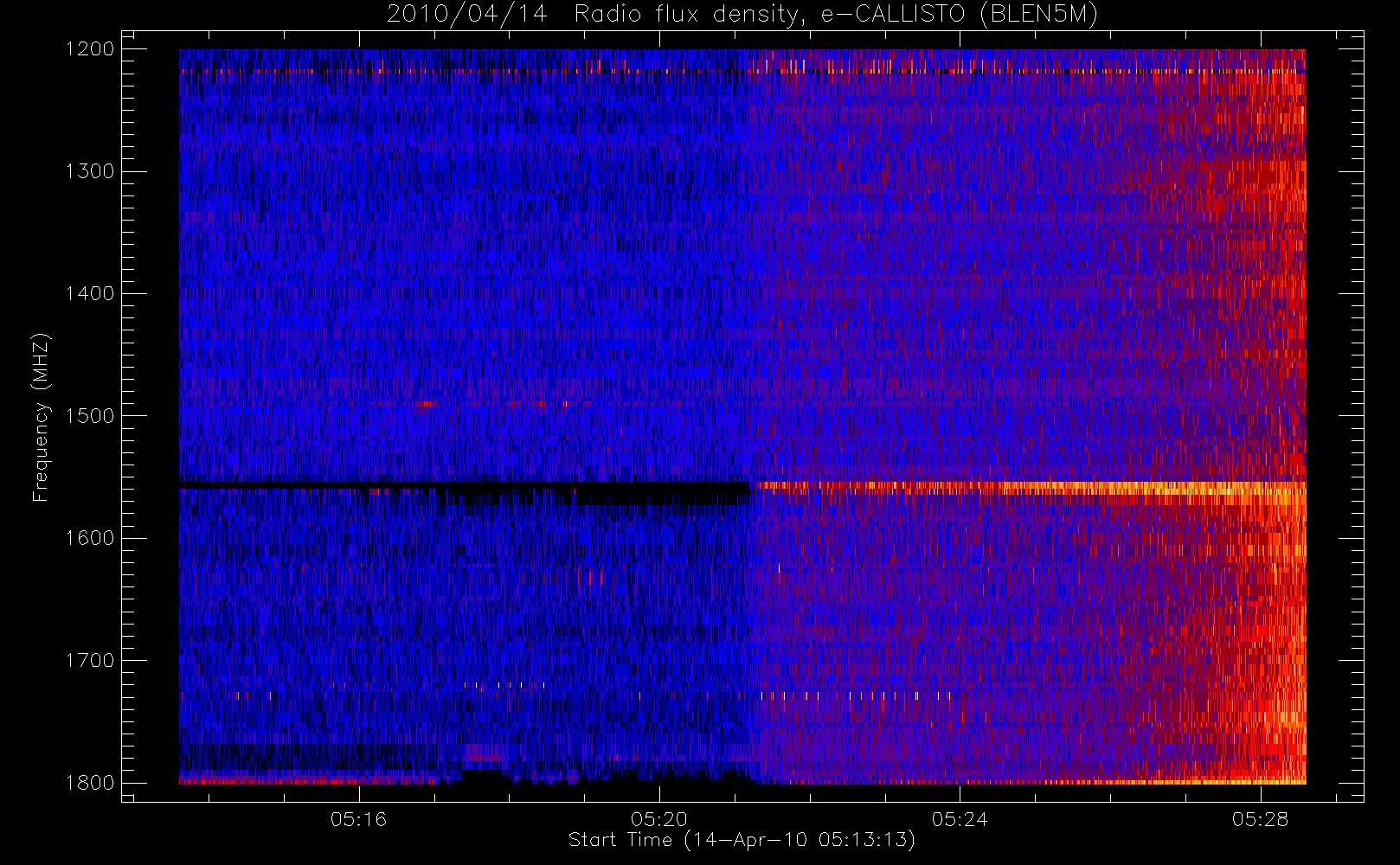Click the plot title 'Radio flux density, e-CALLISTO (BLEN5M)'
Image resolution: width=1400 pixels, height=865 pixels.
click(x=836, y=15)
